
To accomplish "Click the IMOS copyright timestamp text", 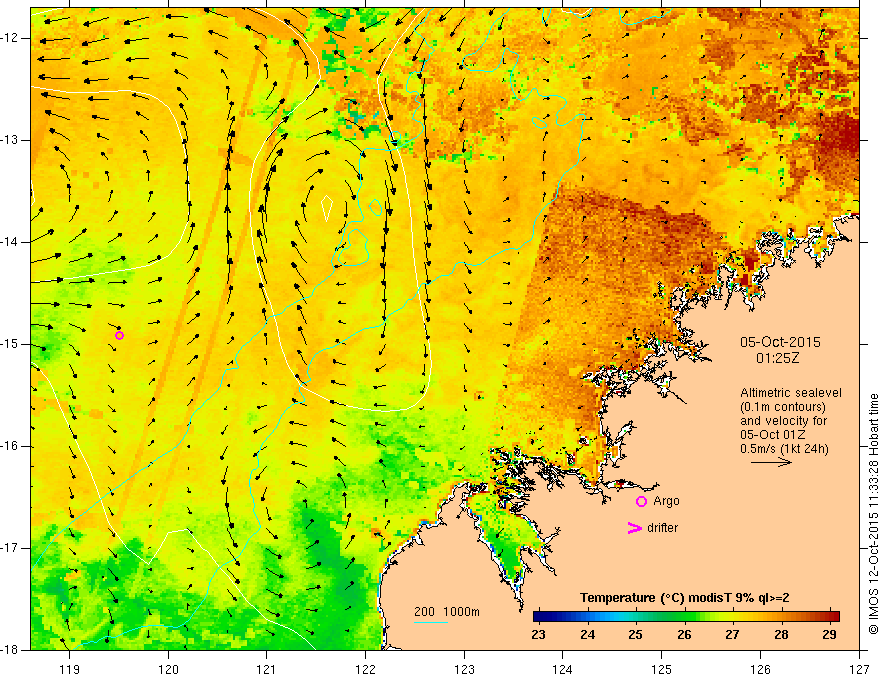I will pos(873,513).
